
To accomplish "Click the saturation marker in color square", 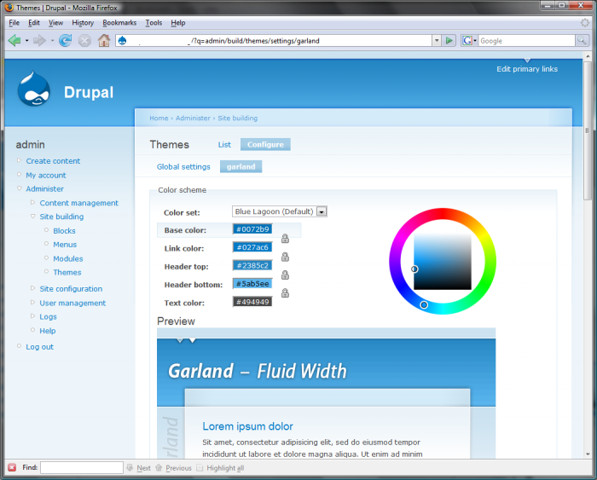I will point(415,269).
